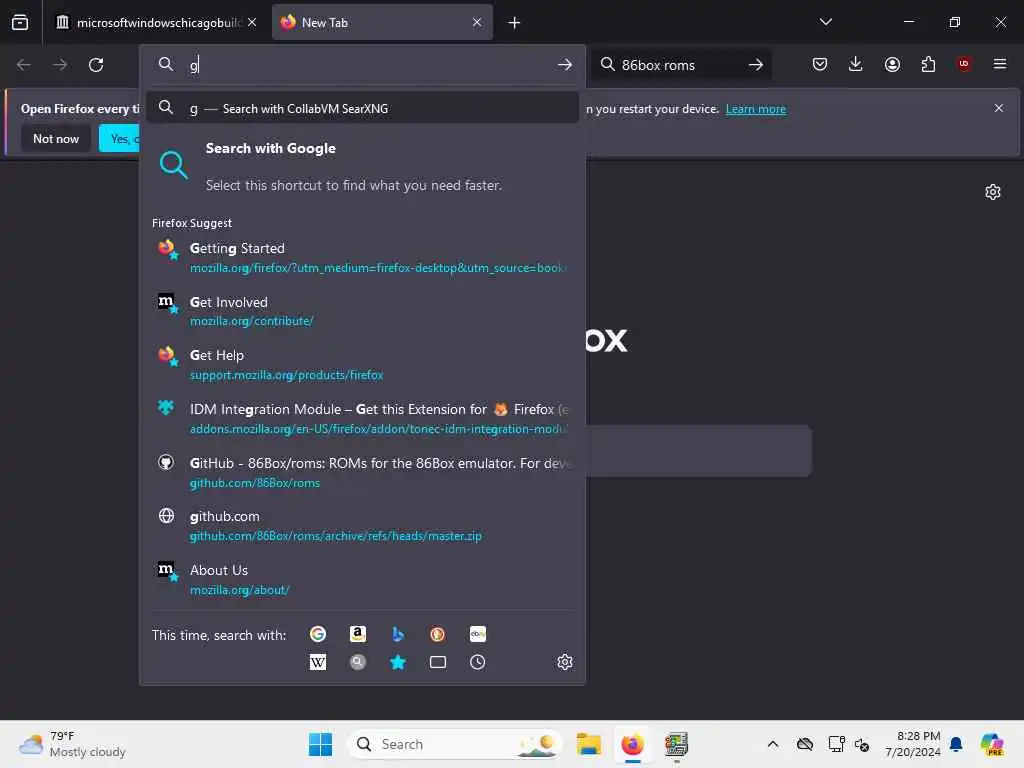Open the Get Involved suggestion
The width and height of the screenshot is (1024, 768).
point(362,311)
